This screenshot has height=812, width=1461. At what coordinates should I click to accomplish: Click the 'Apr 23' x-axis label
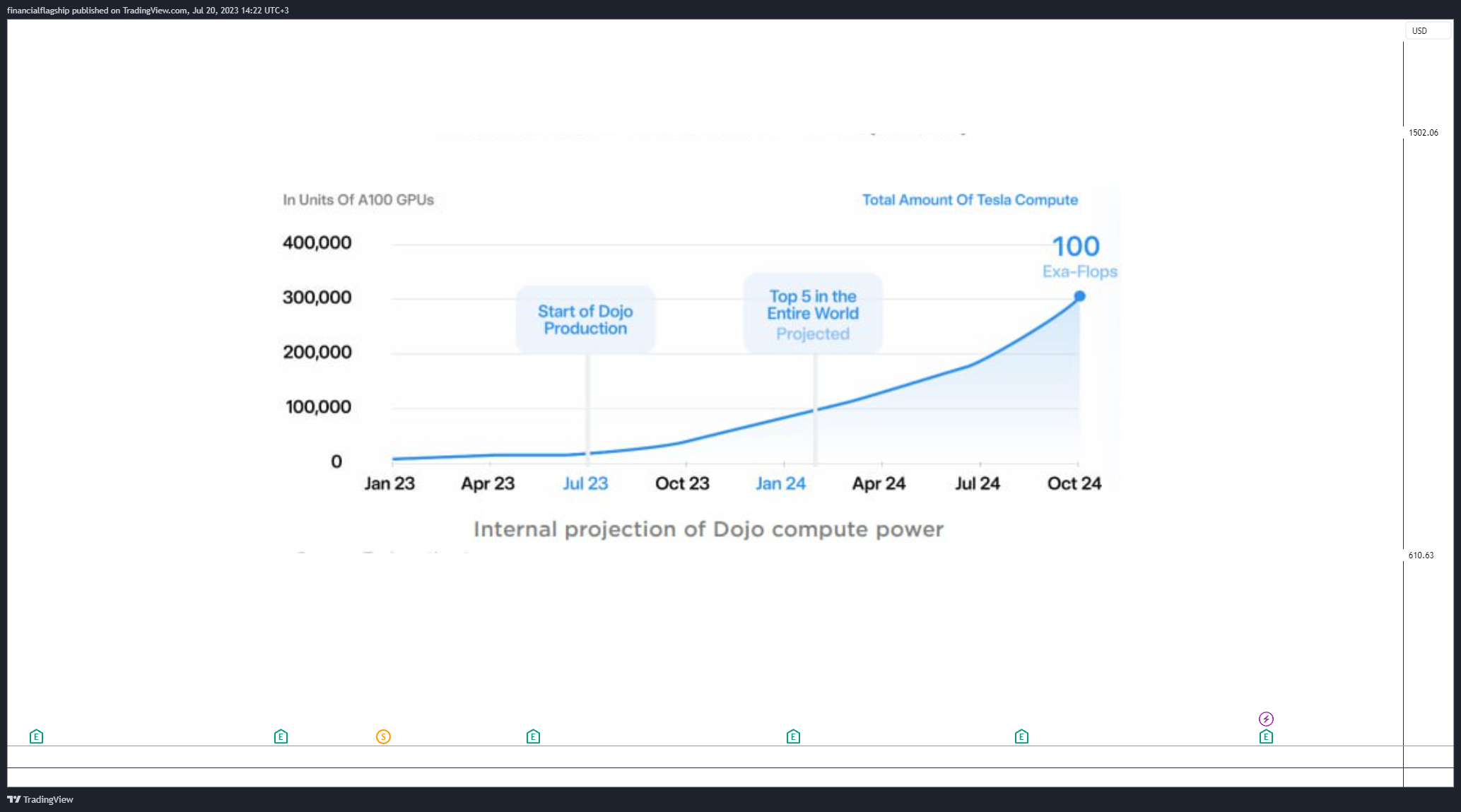point(488,483)
